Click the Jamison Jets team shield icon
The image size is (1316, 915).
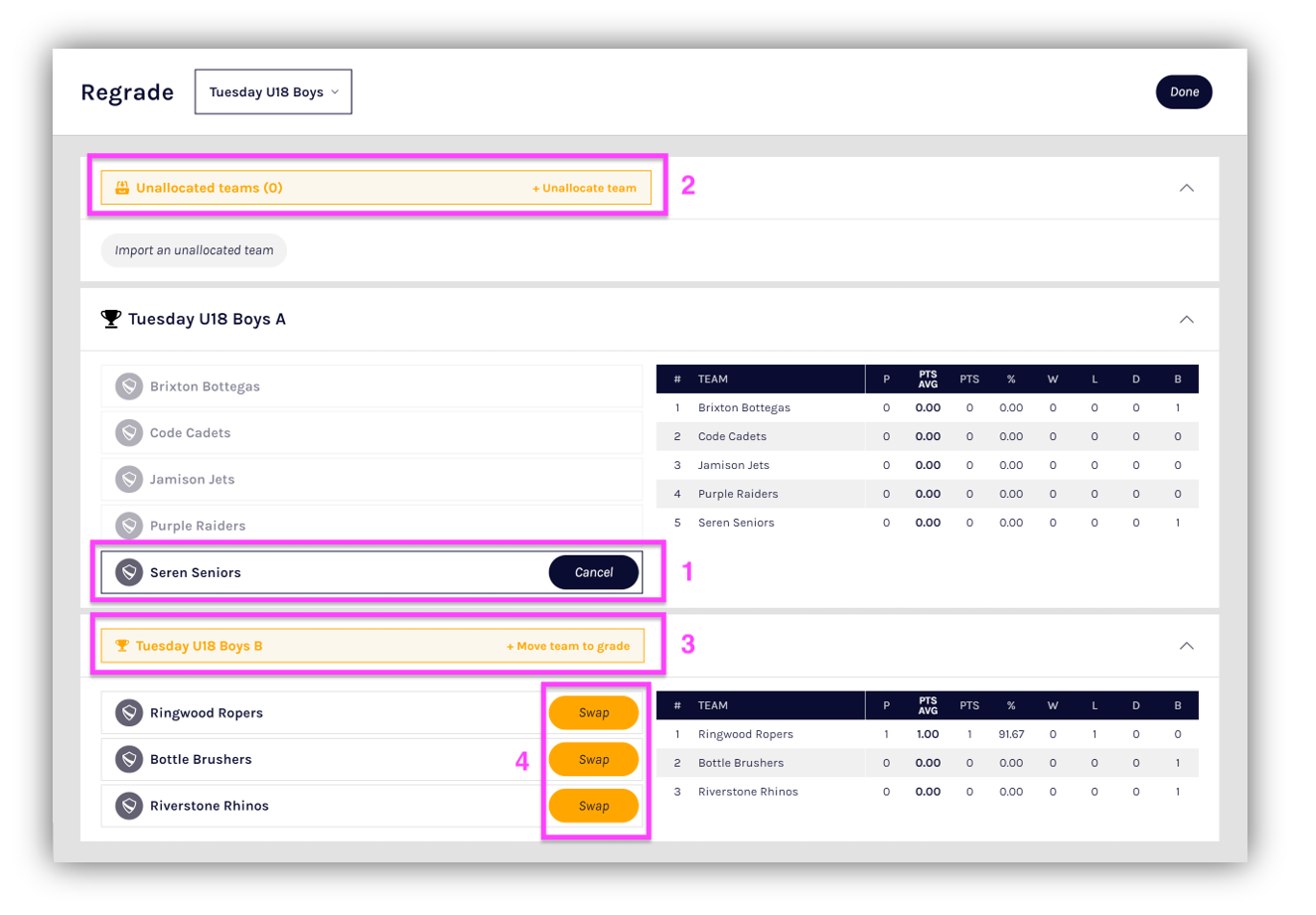tap(129, 480)
